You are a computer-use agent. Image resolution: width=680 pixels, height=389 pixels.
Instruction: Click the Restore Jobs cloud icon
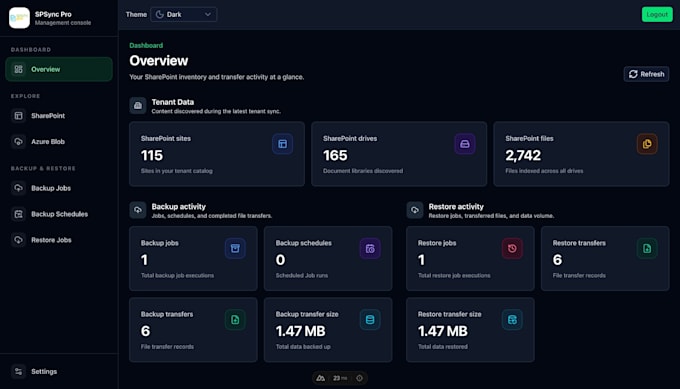(18, 240)
